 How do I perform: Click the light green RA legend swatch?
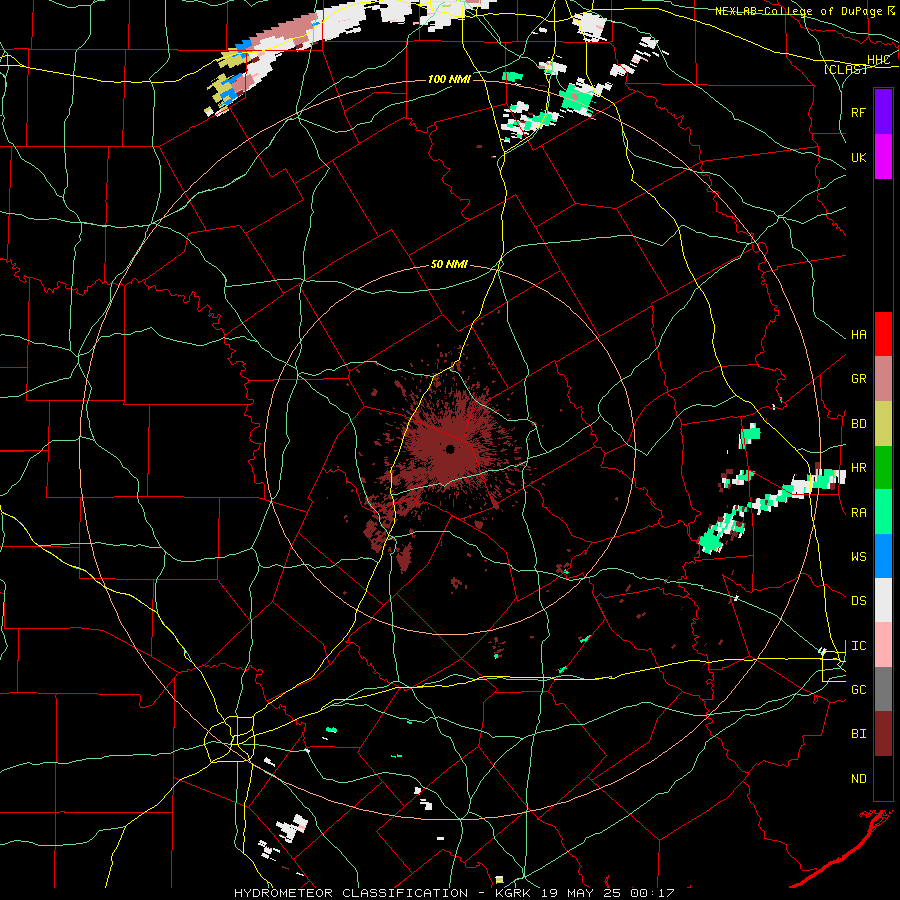point(883,512)
